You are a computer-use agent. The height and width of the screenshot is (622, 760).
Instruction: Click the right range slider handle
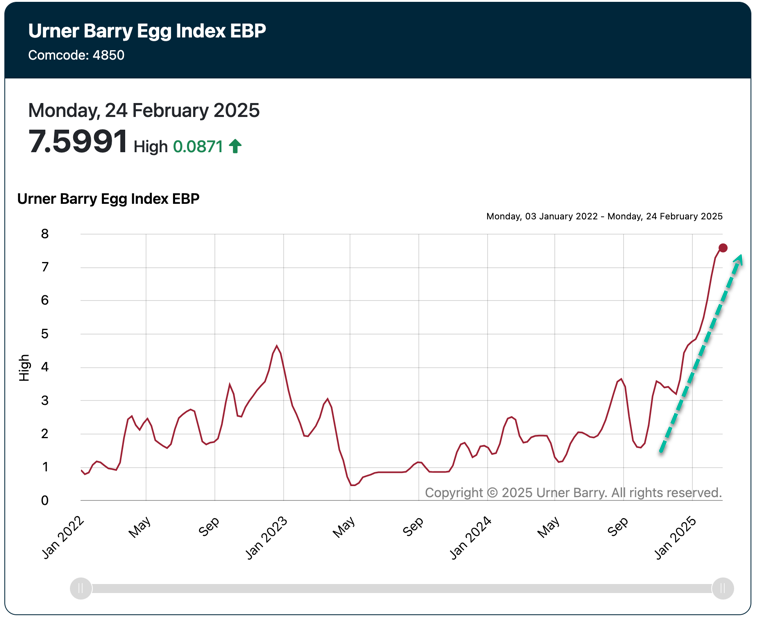723,589
